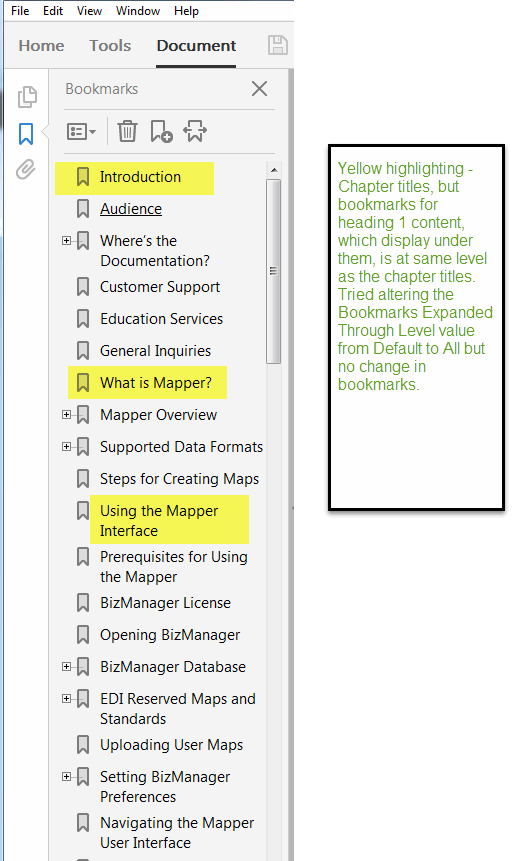Screen dimensions: 516x861
Task: Expand Setting BizManager Preferences bookmark
Action: tap(66, 776)
